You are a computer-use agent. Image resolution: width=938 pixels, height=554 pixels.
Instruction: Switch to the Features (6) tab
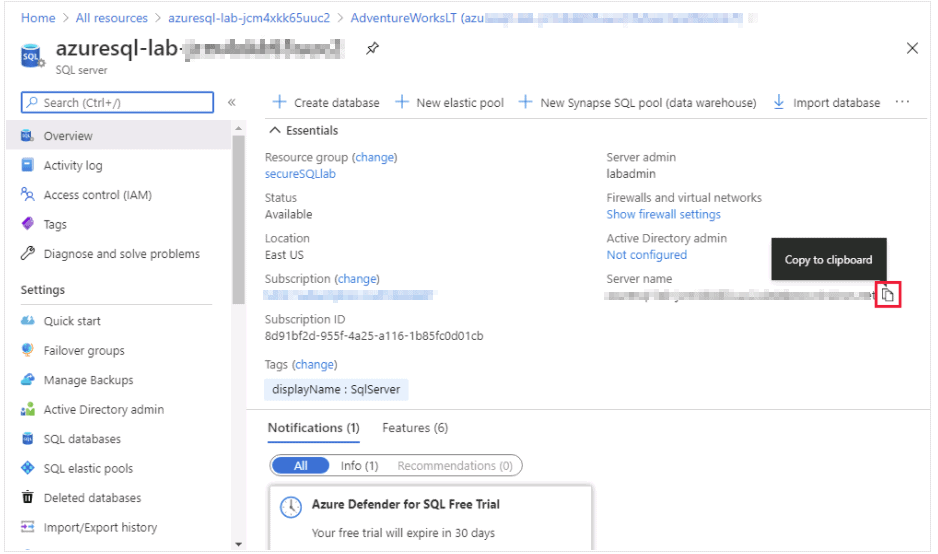click(x=415, y=428)
